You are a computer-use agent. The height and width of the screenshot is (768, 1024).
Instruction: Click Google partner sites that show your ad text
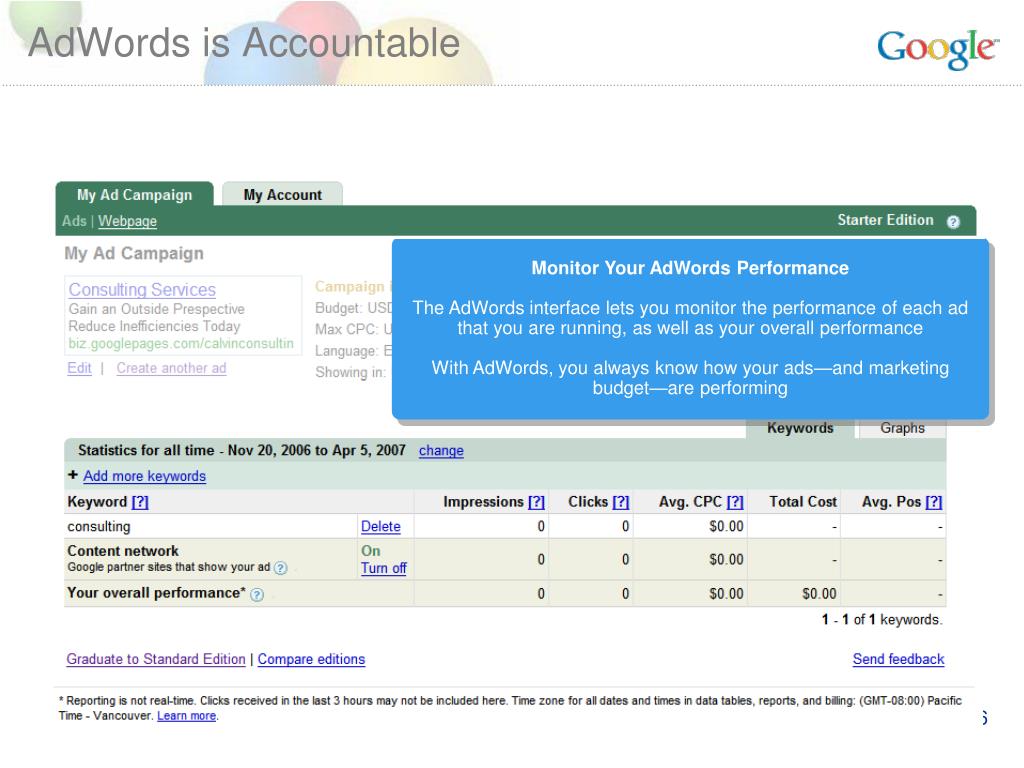(168, 567)
